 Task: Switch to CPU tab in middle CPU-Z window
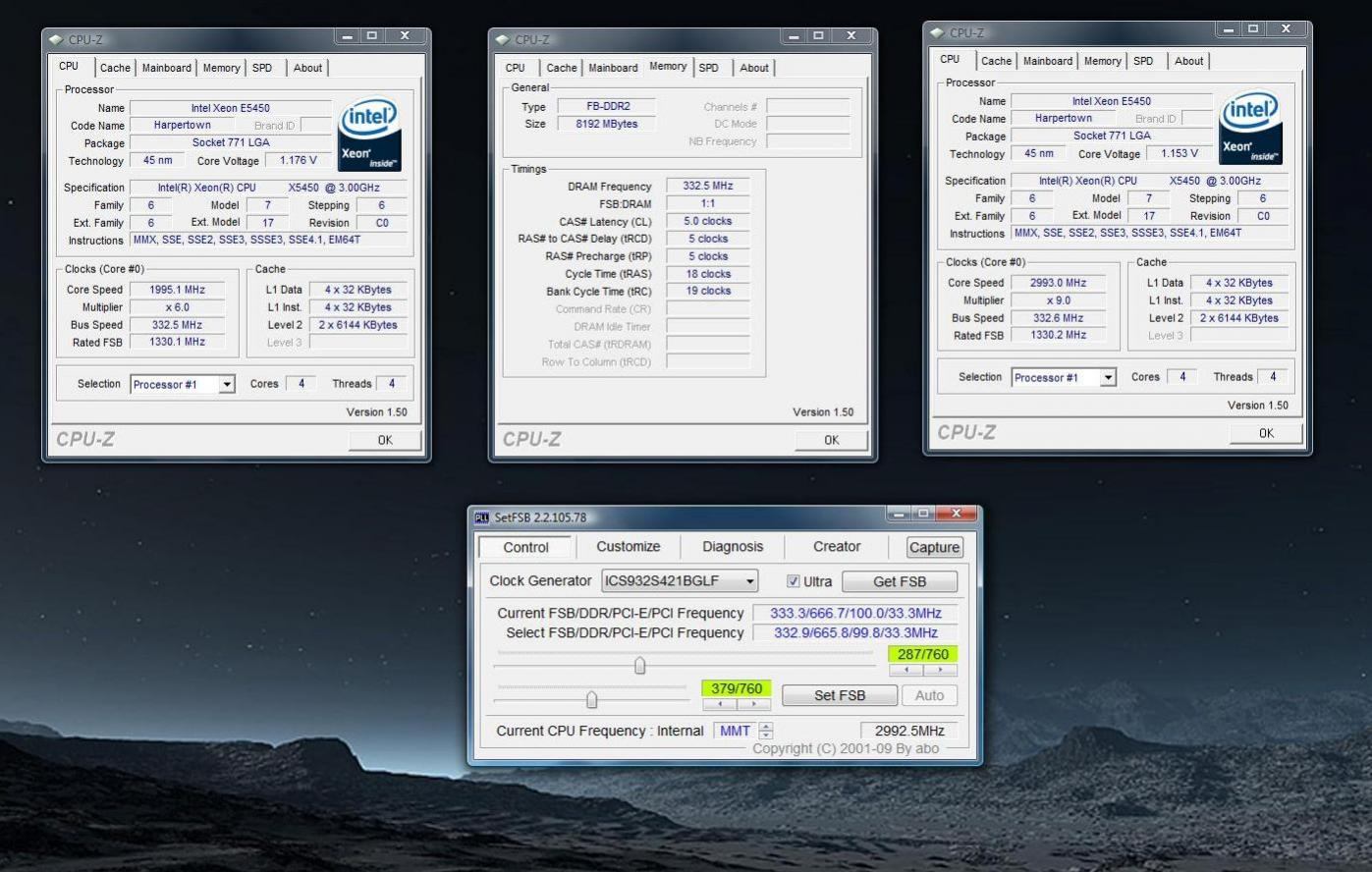pos(516,68)
